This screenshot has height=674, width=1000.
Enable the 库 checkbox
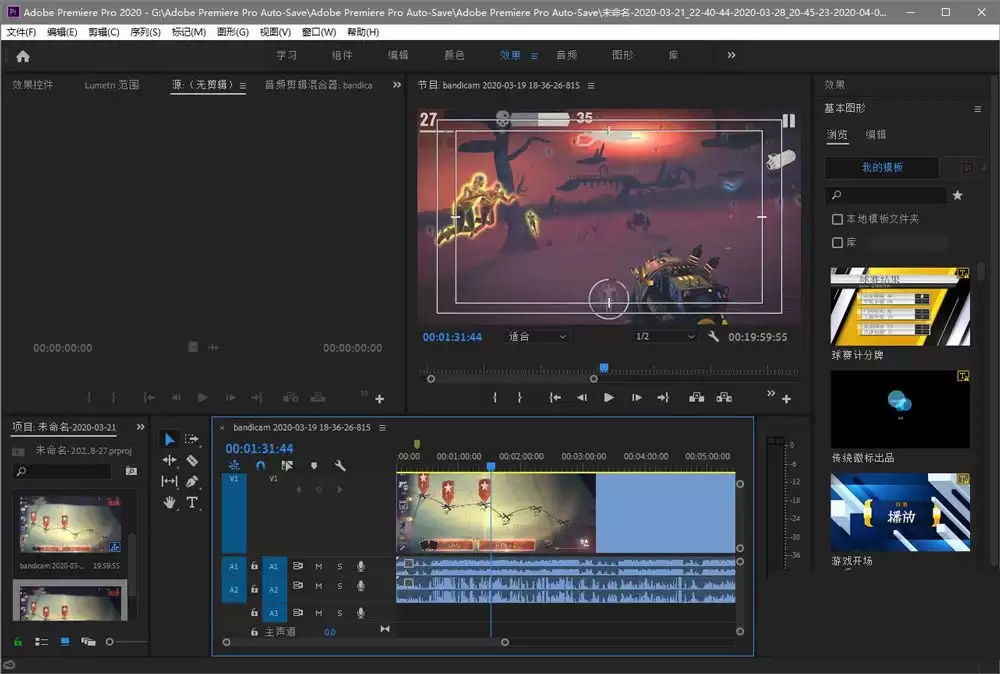pos(837,242)
